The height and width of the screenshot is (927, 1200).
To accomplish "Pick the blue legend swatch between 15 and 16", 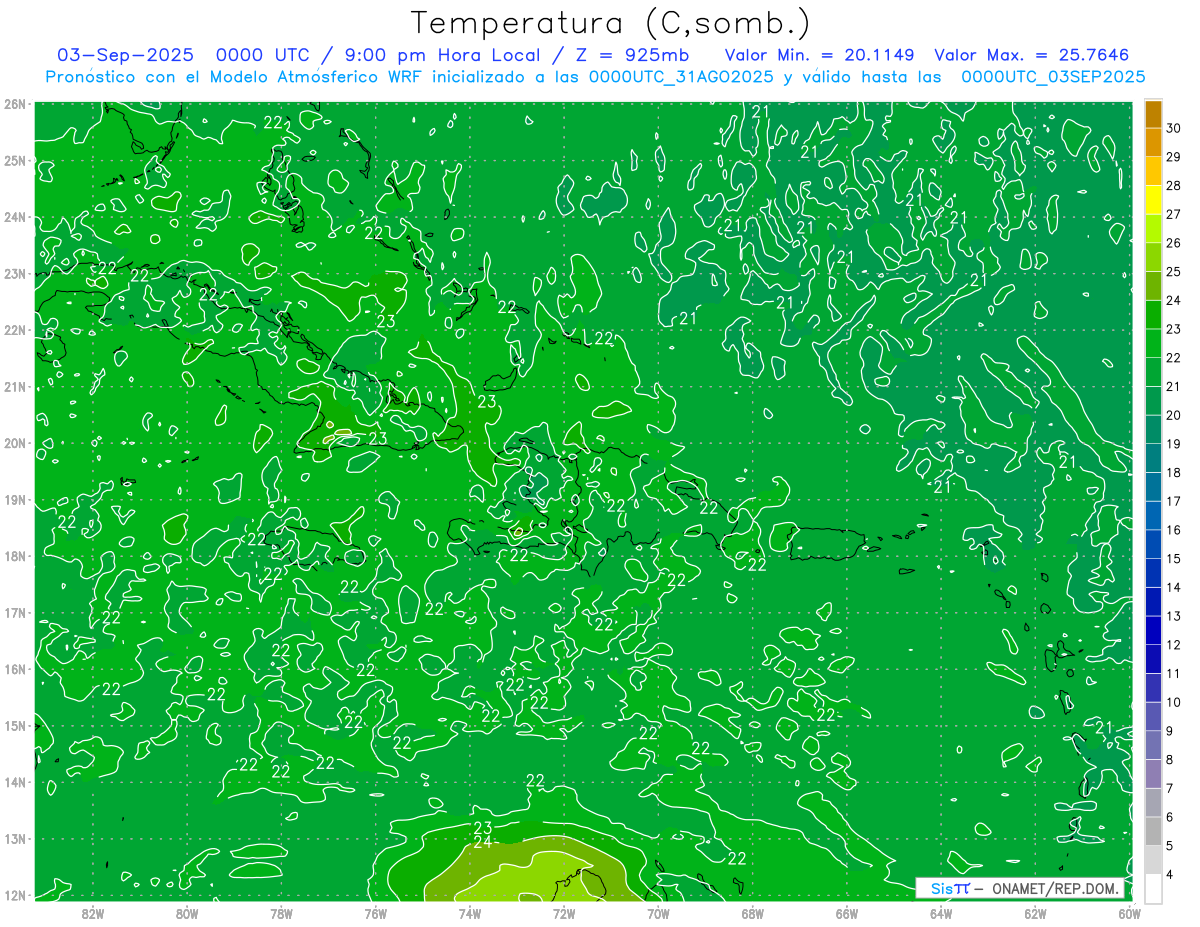I will (1153, 544).
